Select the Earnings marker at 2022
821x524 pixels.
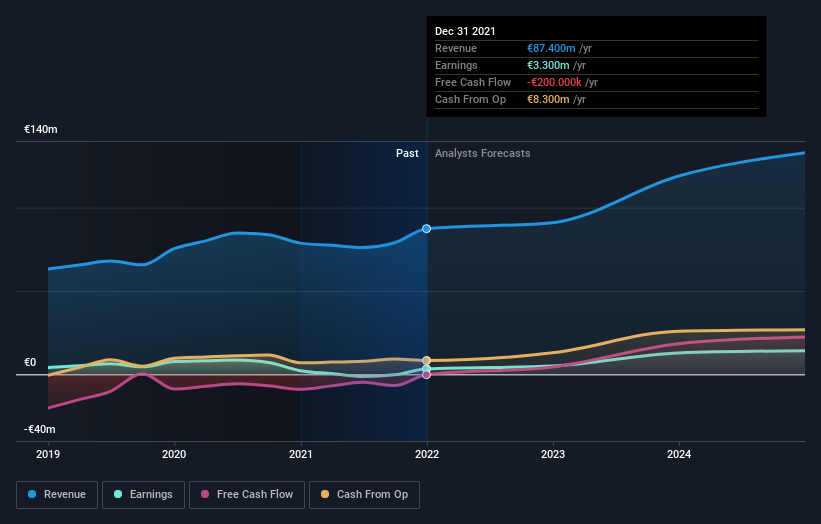(427, 369)
